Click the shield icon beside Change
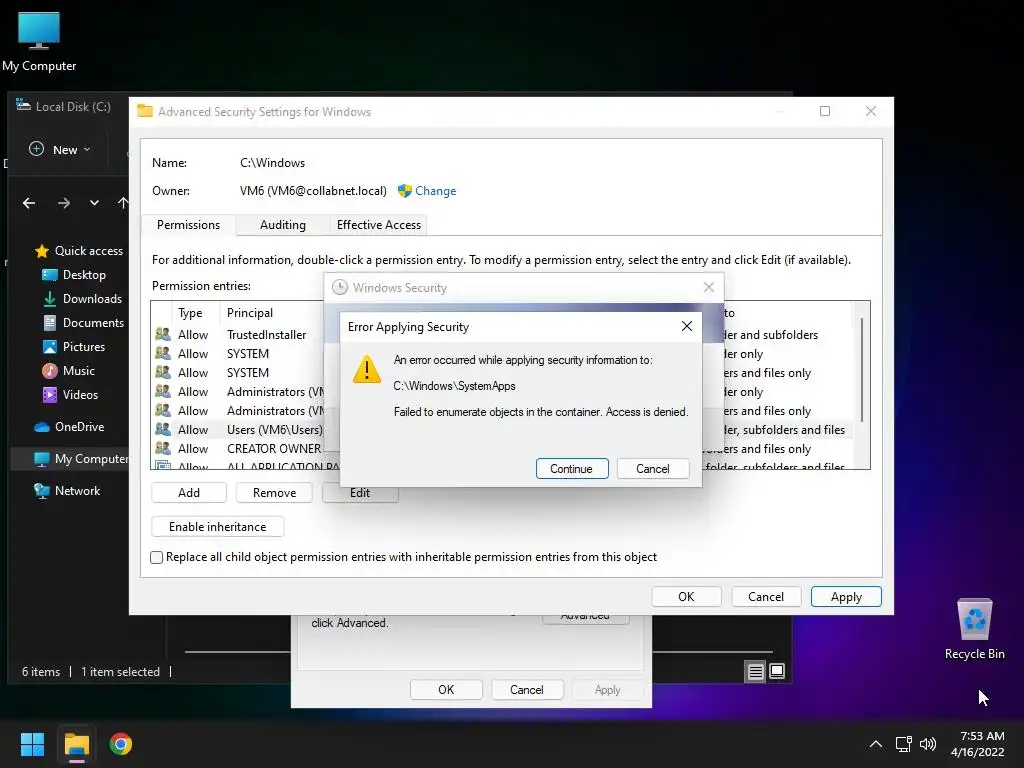 [404, 191]
